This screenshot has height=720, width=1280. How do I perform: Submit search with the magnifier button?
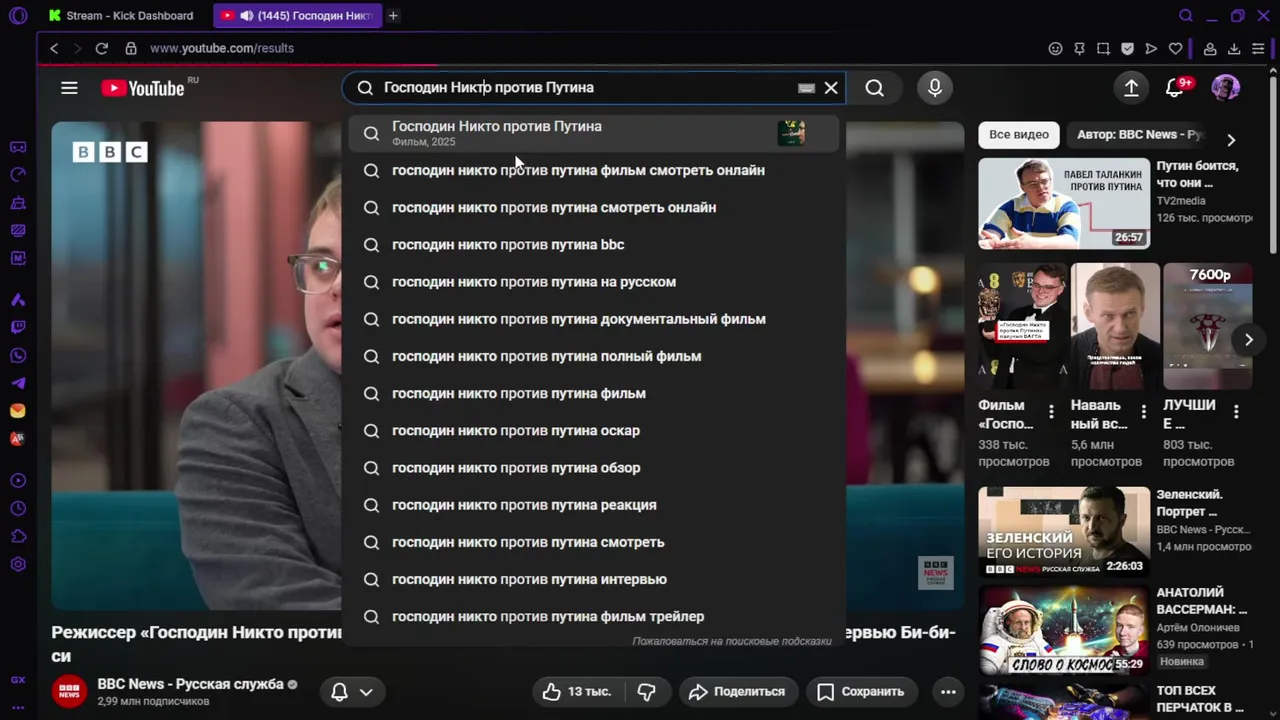click(875, 88)
